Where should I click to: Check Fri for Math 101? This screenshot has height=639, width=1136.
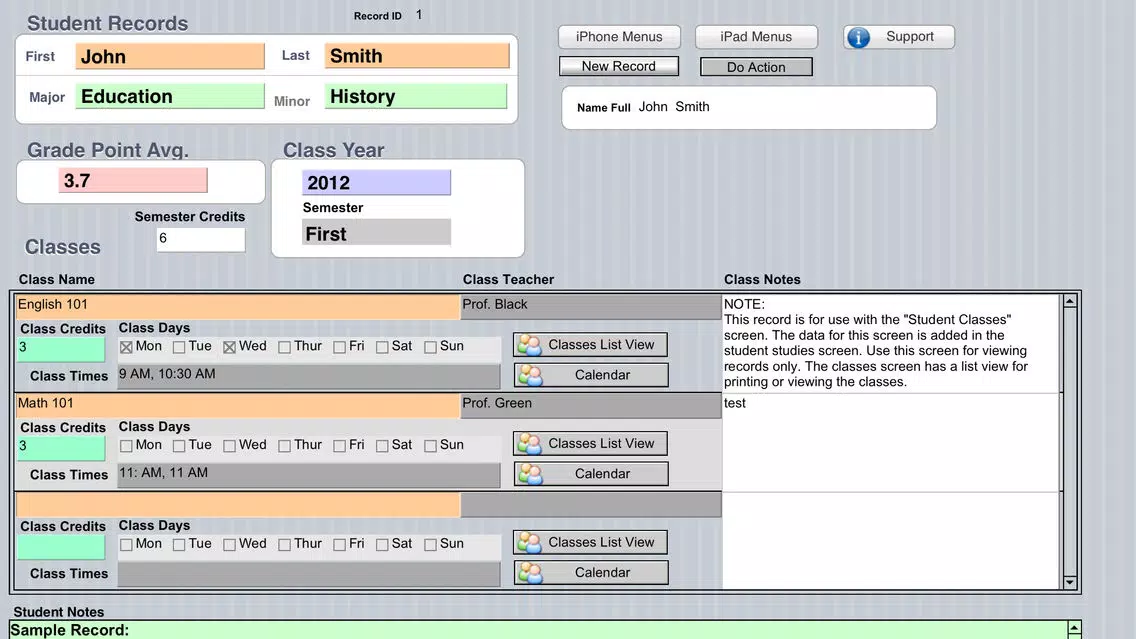(339, 446)
